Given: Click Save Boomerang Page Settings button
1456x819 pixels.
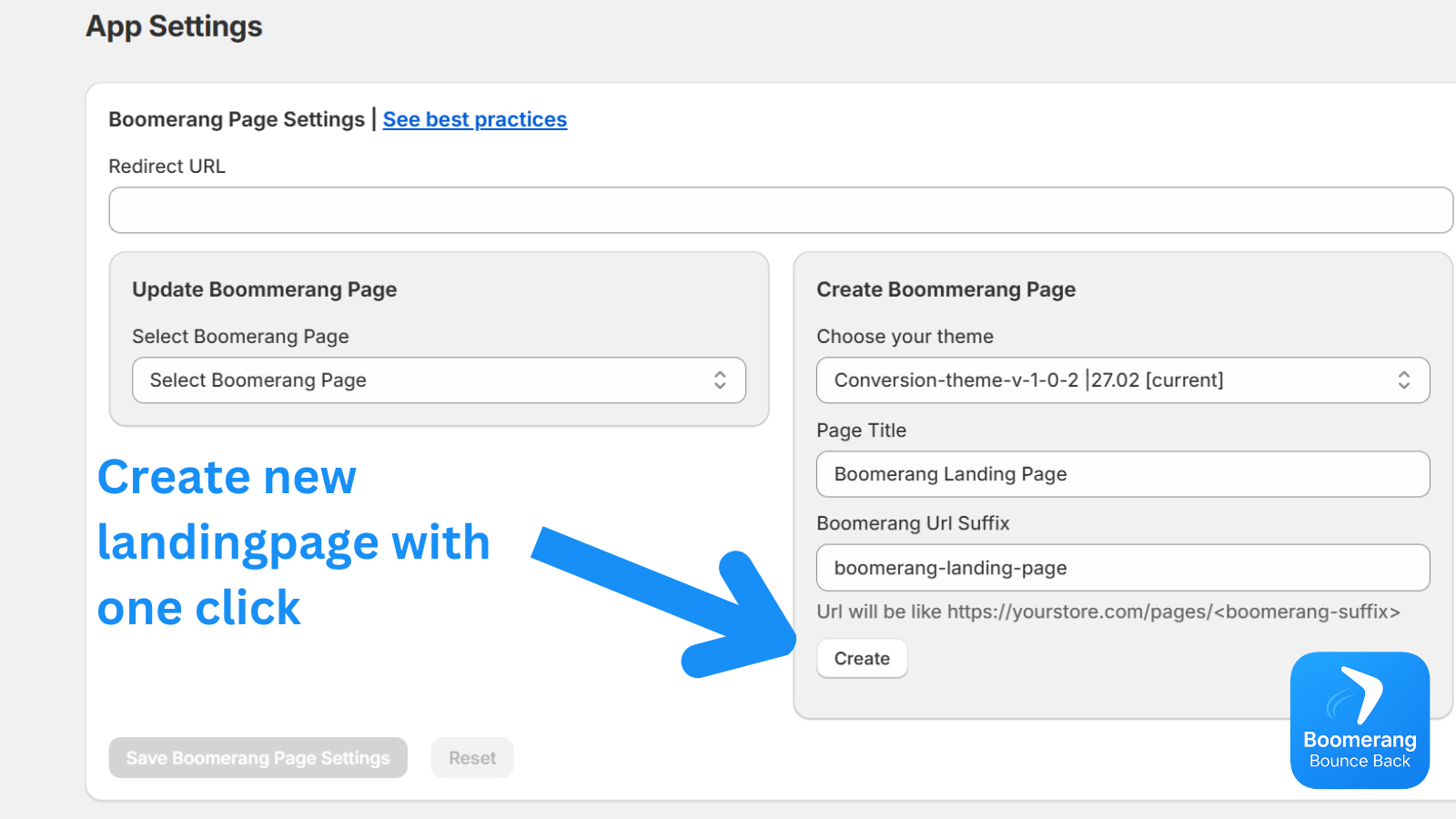Looking at the screenshot, I should tap(258, 758).
